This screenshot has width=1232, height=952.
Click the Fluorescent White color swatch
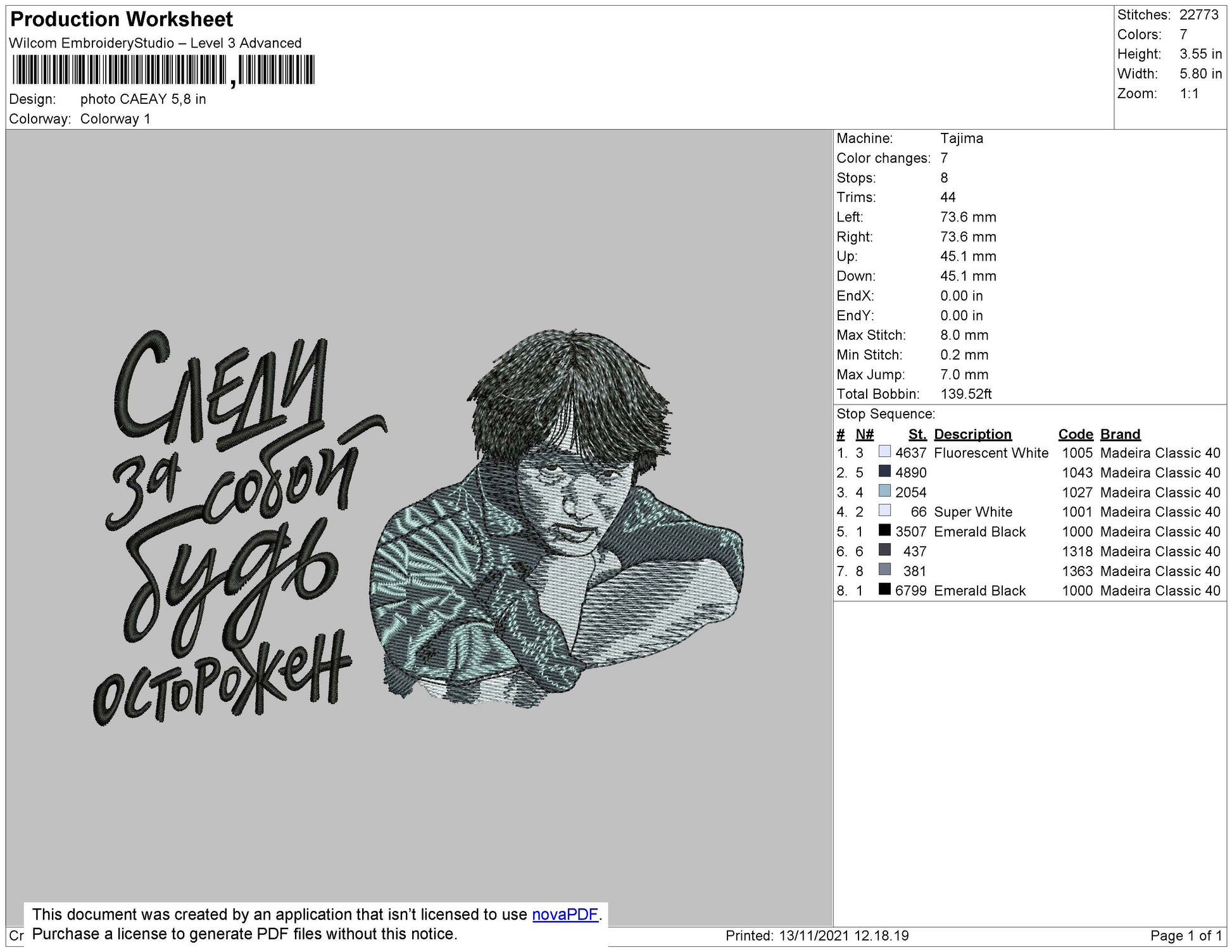click(884, 452)
